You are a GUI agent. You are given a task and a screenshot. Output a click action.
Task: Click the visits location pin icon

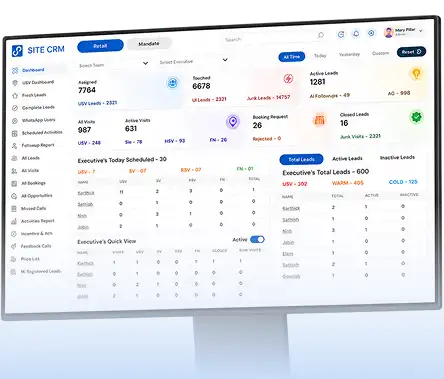(233, 122)
